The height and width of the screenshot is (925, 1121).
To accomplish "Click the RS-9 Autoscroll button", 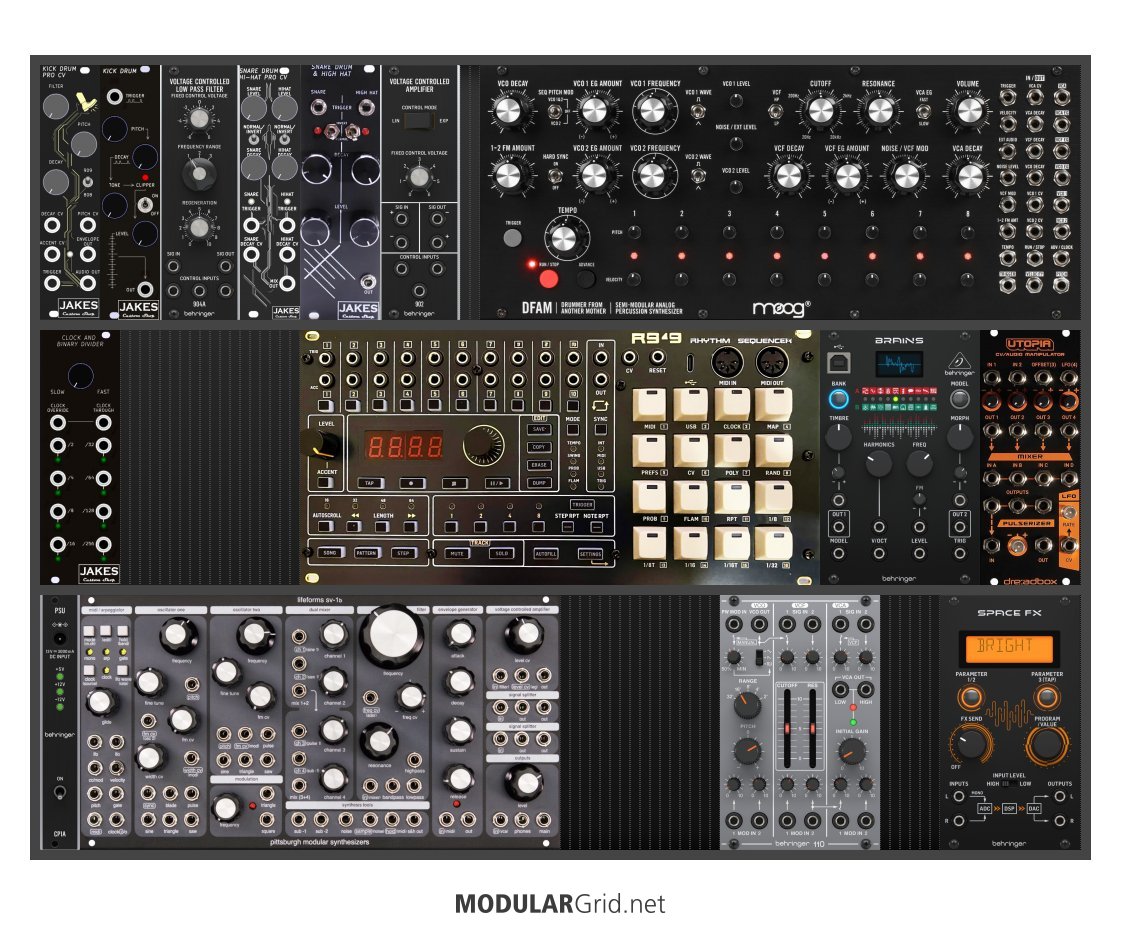I will 326,527.
